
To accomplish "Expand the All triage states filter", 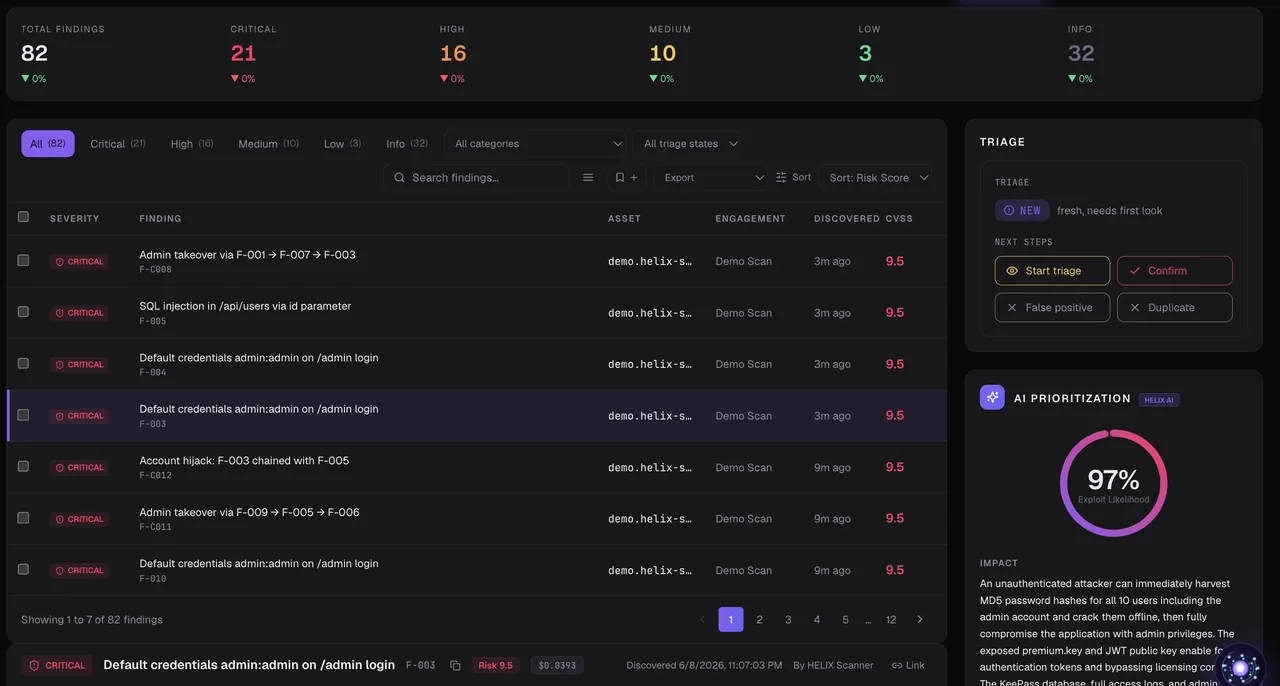I will (x=691, y=144).
